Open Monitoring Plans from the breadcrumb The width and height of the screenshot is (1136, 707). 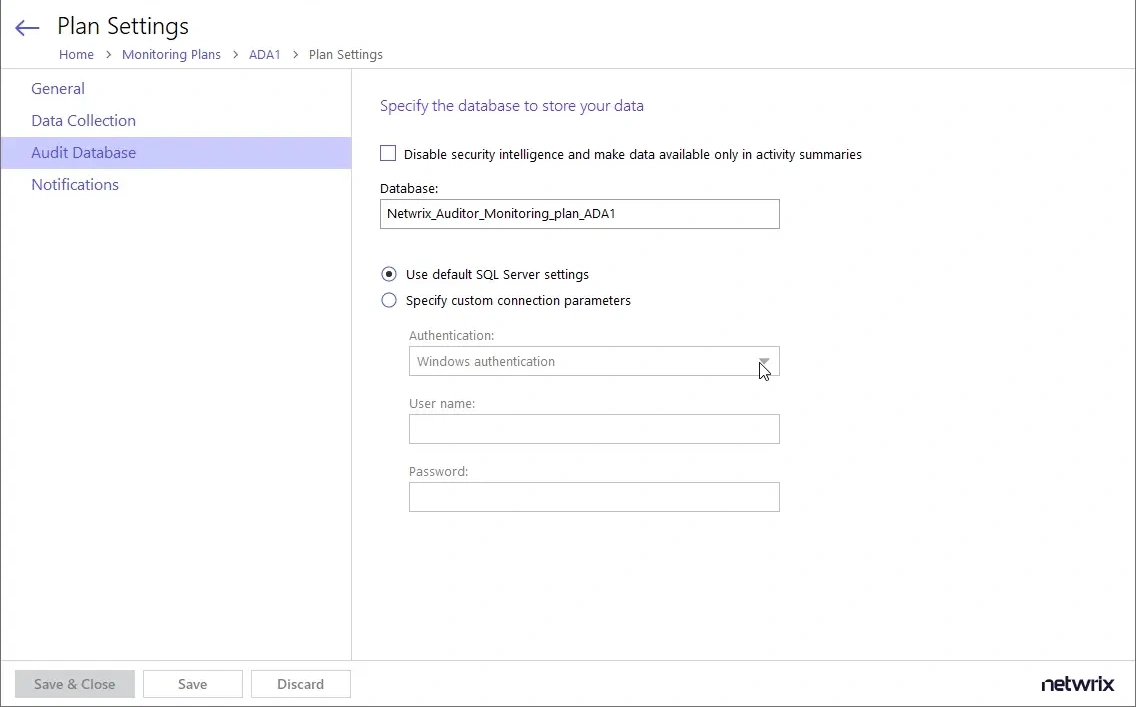[171, 54]
